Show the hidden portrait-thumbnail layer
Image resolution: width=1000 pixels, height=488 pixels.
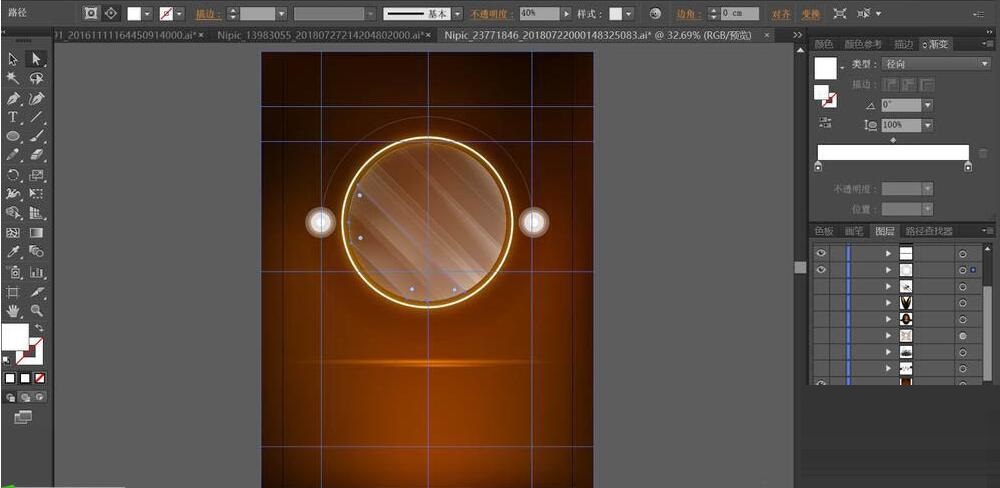(821, 319)
